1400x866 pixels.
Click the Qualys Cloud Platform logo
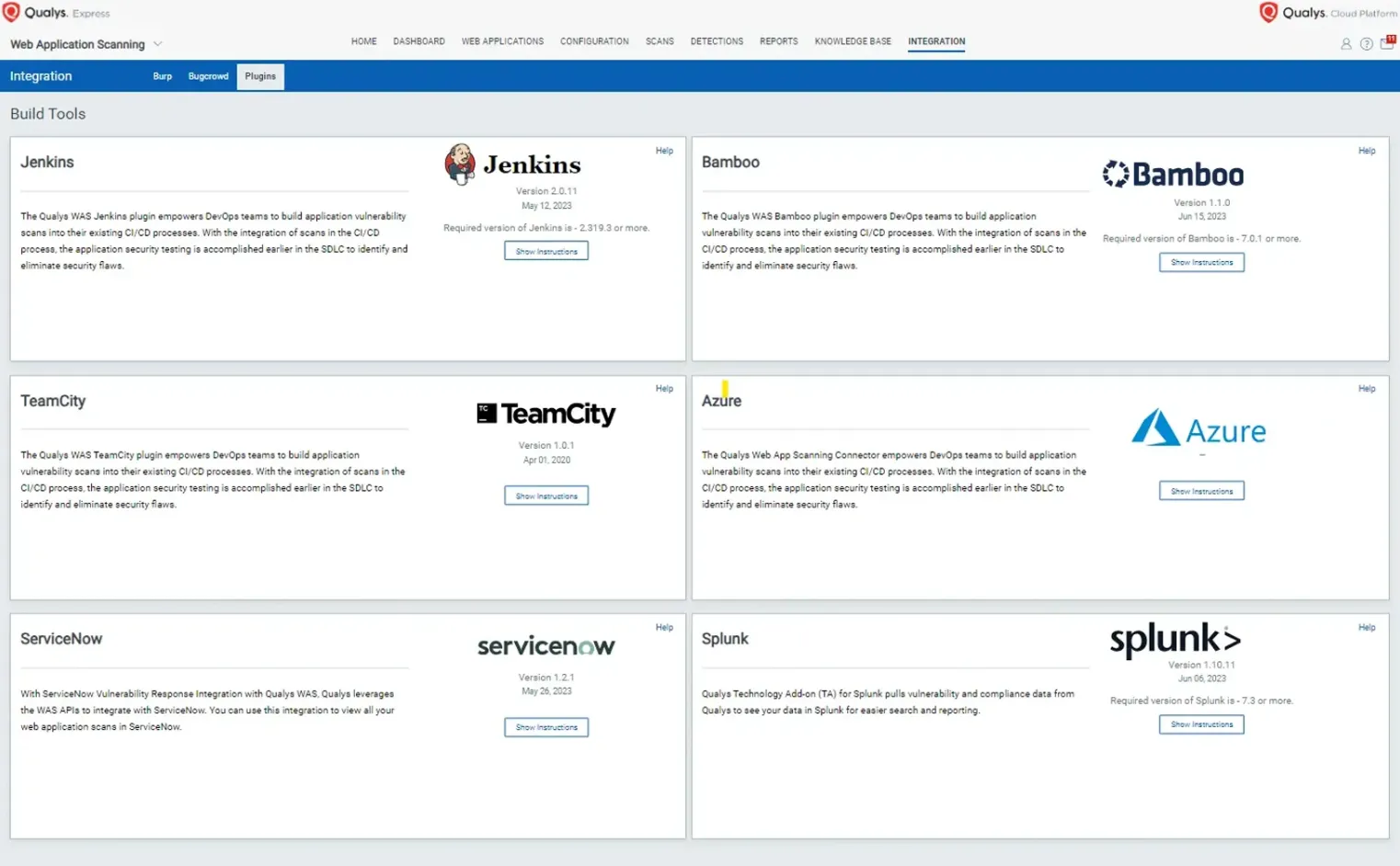click(x=1327, y=13)
